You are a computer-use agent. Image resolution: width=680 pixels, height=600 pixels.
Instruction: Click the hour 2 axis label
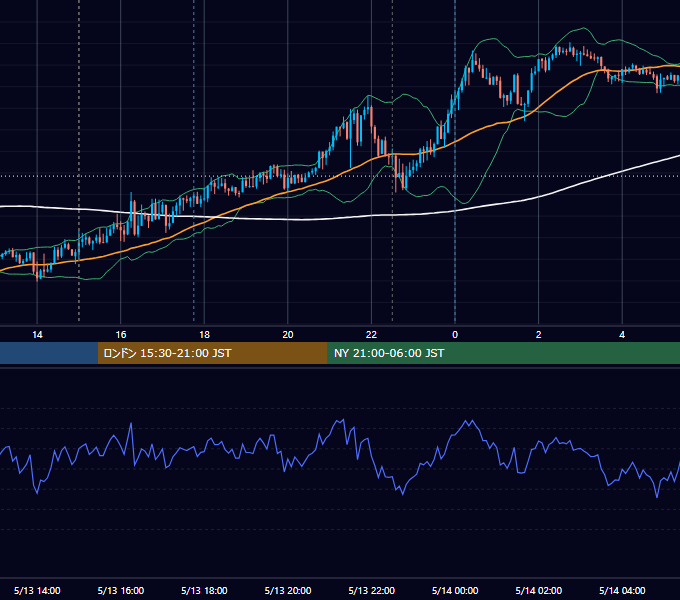coord(539,335)
